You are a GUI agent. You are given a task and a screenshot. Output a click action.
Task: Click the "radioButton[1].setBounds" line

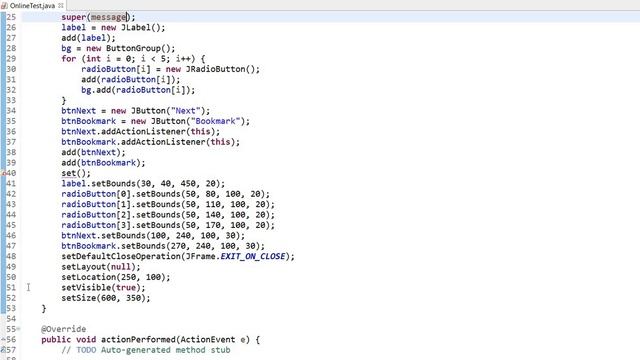click(x=168, y=204)
